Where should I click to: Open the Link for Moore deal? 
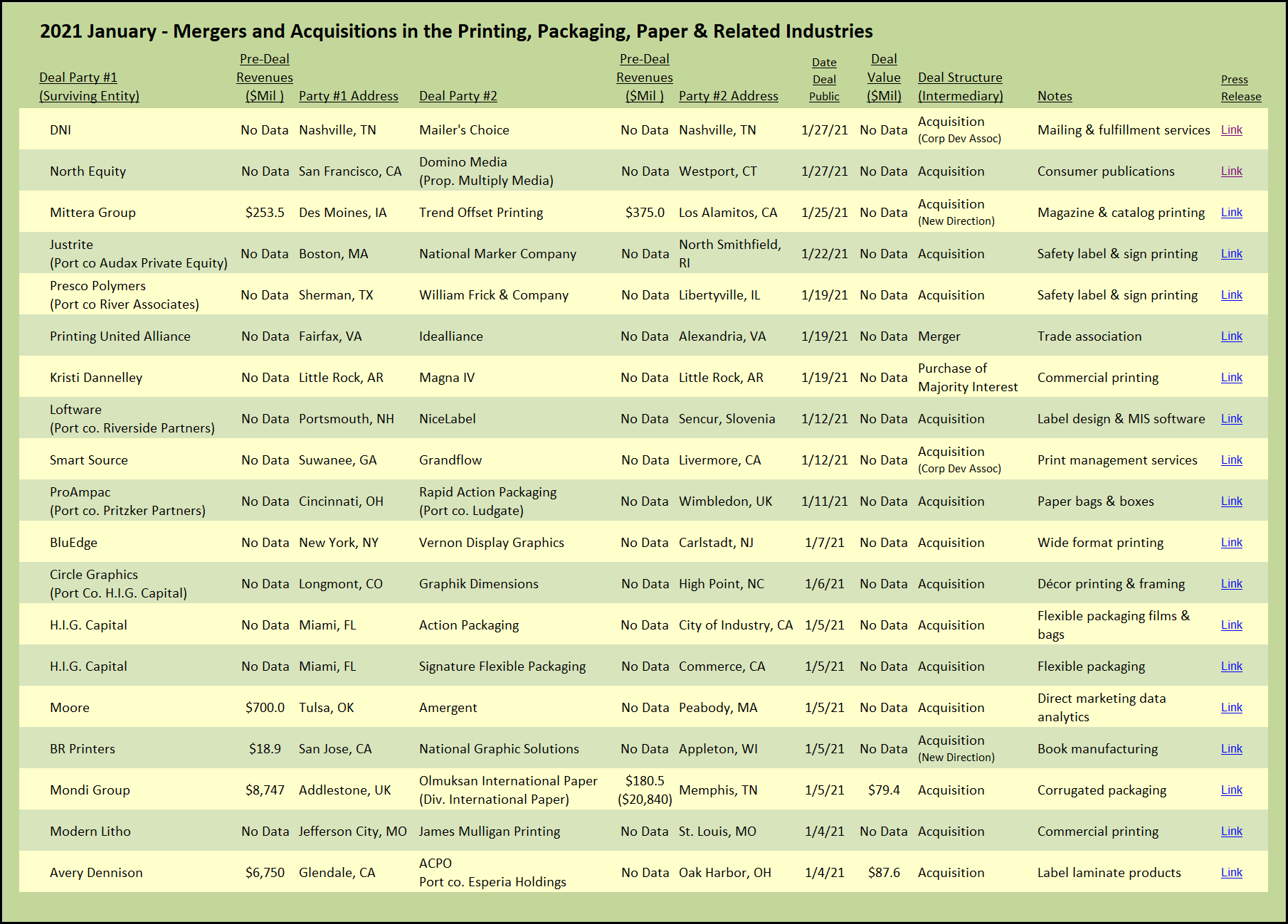coord(1231,708)
